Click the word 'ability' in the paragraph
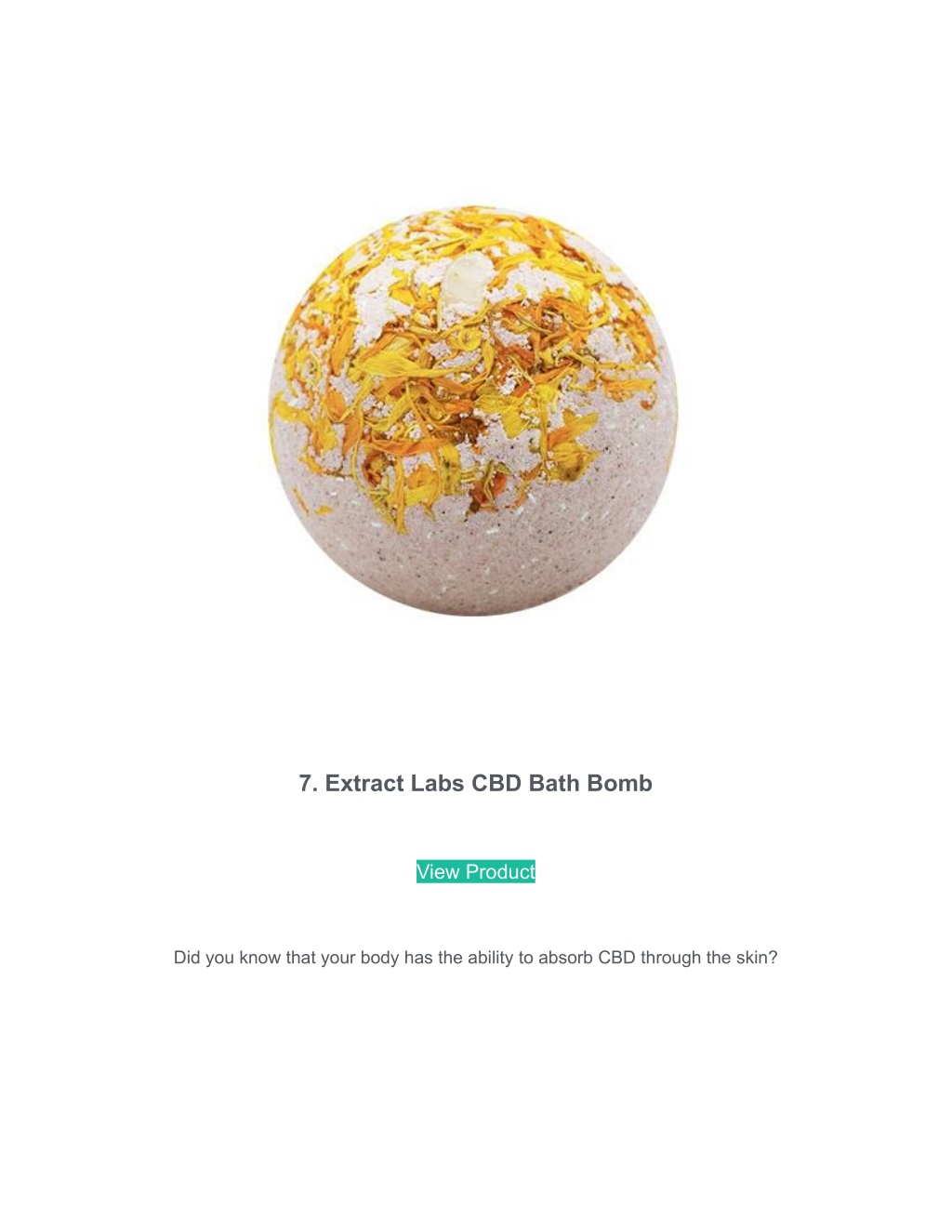This screenshot has width=952, height=1232. [490, 958]
